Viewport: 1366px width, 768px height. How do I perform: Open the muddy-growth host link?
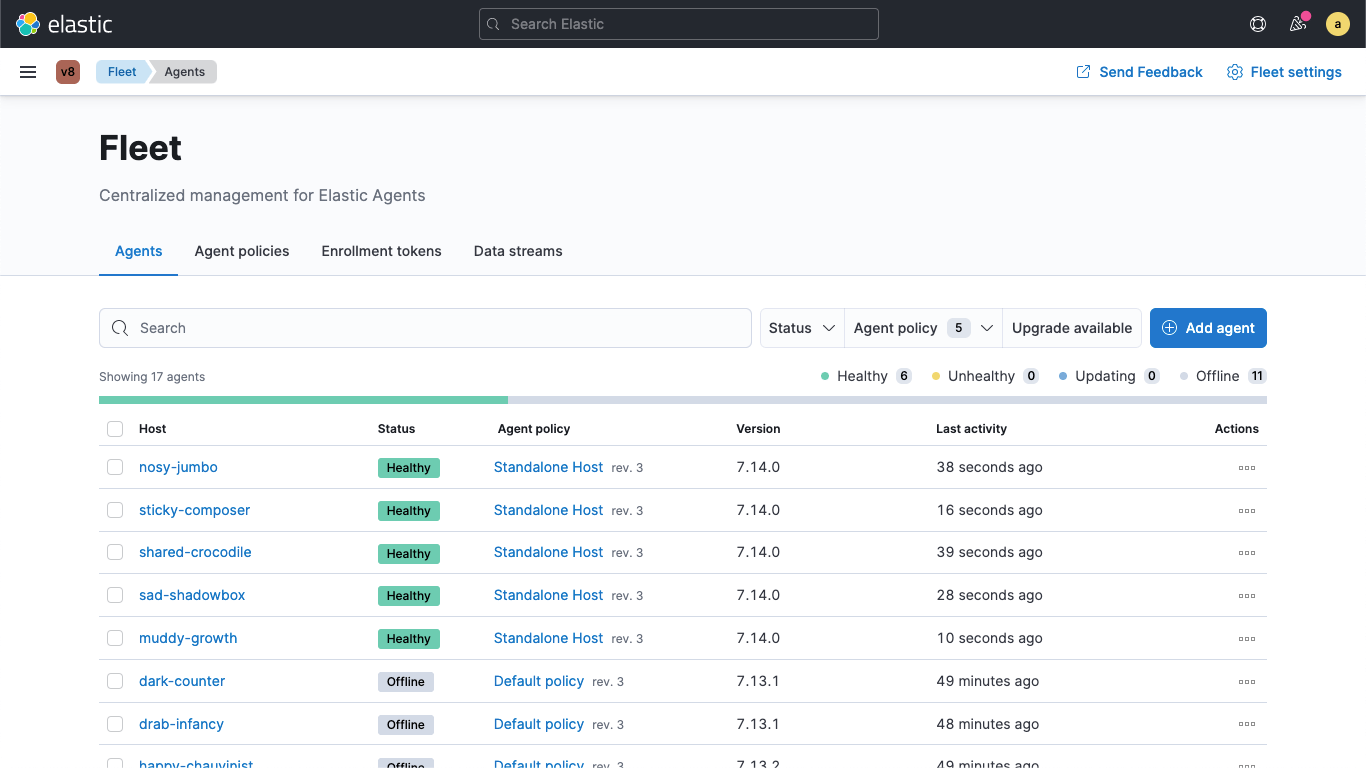pyautogui.click(x=188, y=638)
